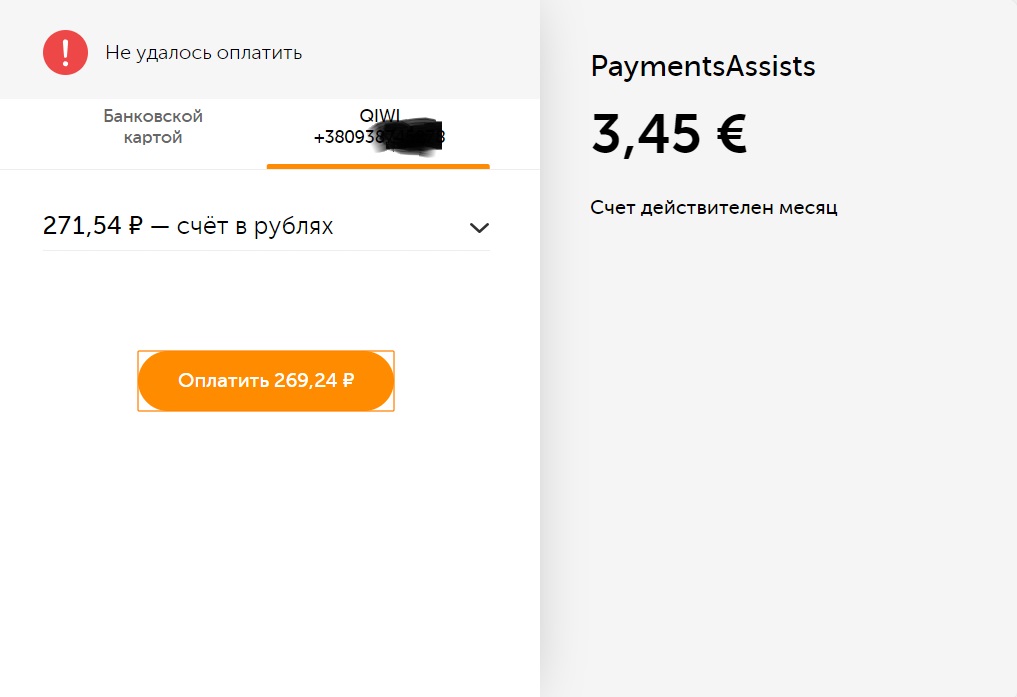Click the Не удалось оплатить error message
The width and height of the screenshot is (1017, 697).
(x=204, y=53)
